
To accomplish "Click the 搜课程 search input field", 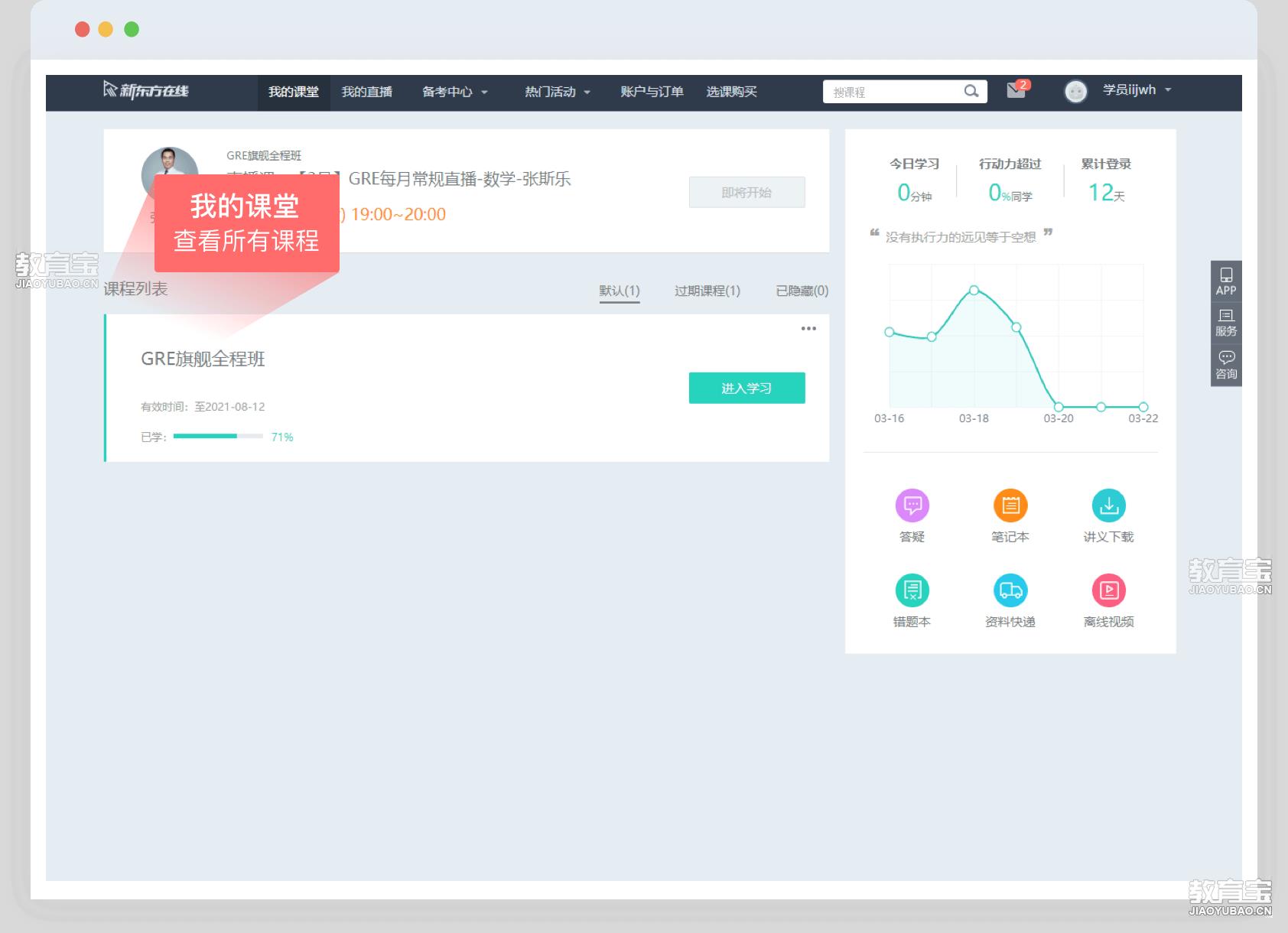I will tap(891, 92).
